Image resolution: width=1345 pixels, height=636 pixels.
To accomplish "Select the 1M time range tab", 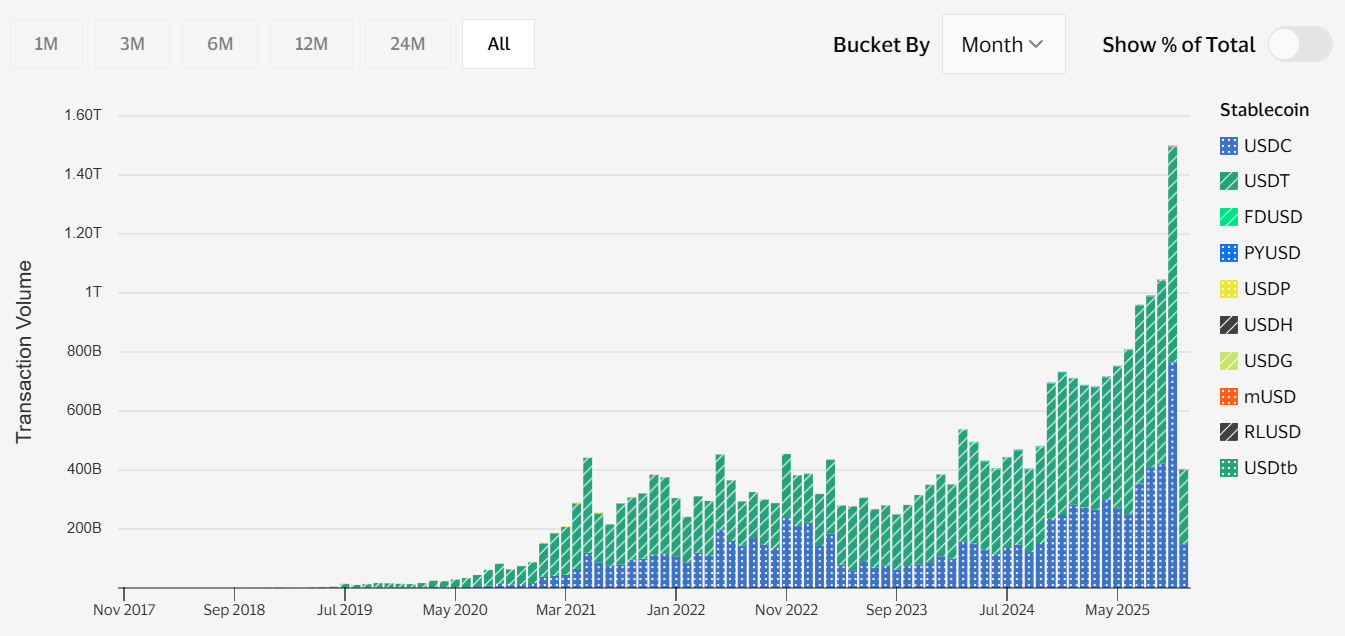I will coord(46,44).
